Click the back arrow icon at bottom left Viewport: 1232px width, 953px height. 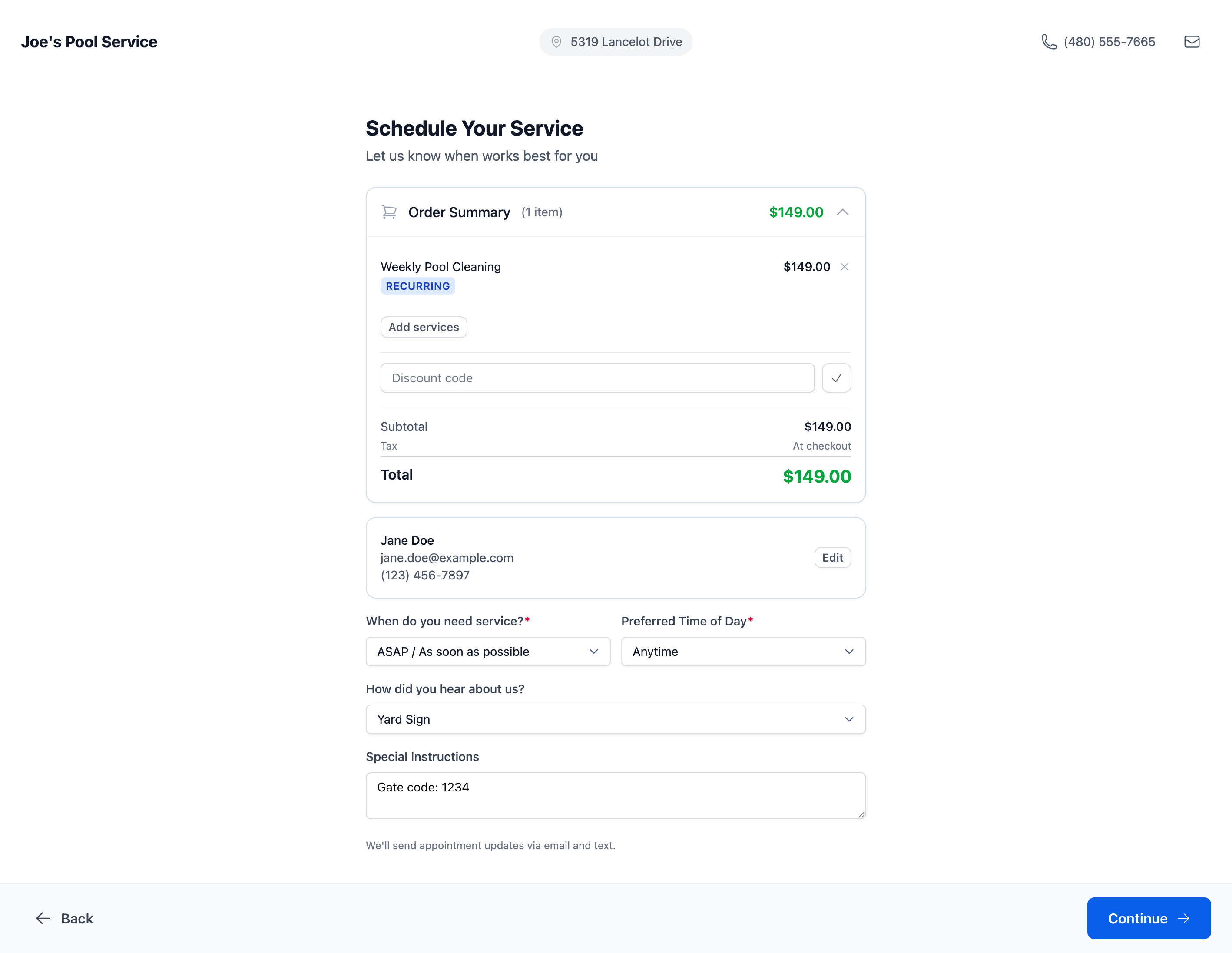click(x=43, y=918)
